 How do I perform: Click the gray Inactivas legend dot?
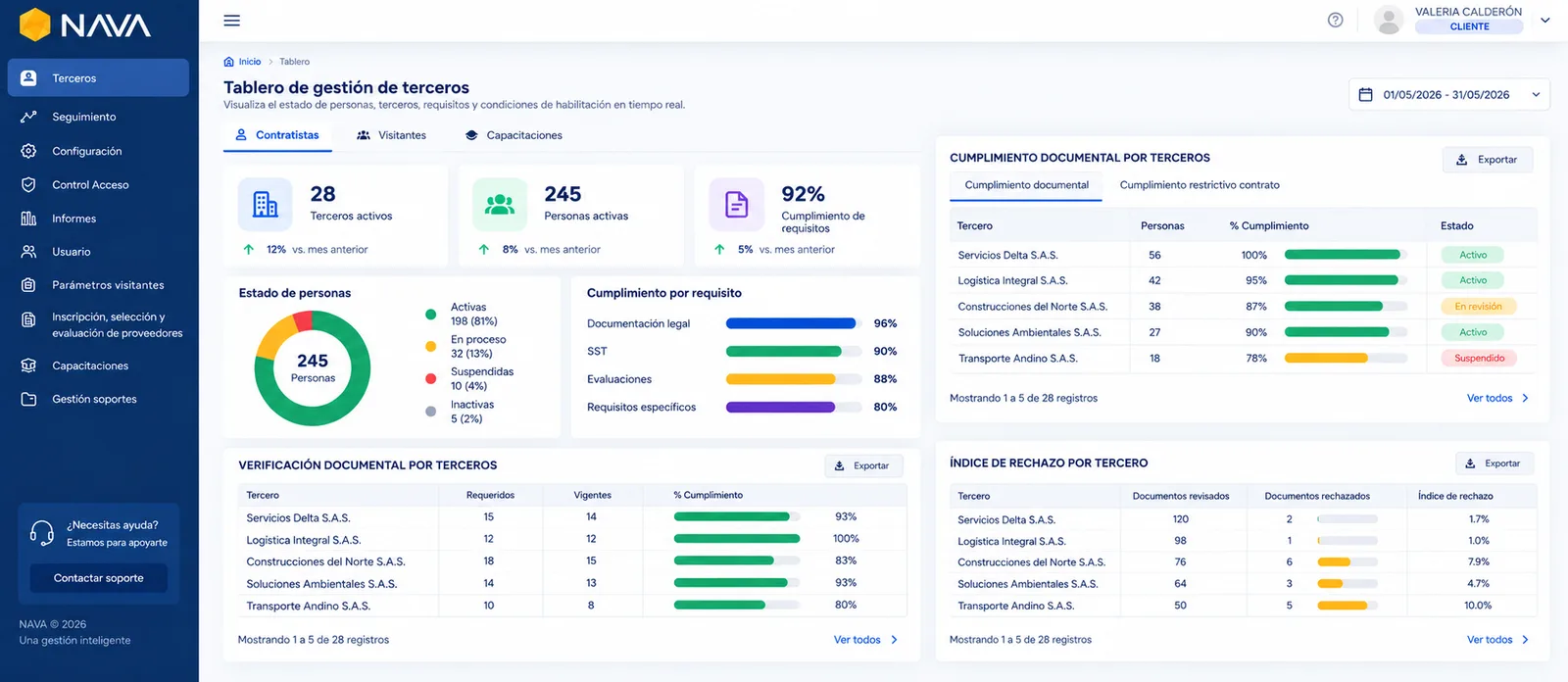(x=430, y=412)
